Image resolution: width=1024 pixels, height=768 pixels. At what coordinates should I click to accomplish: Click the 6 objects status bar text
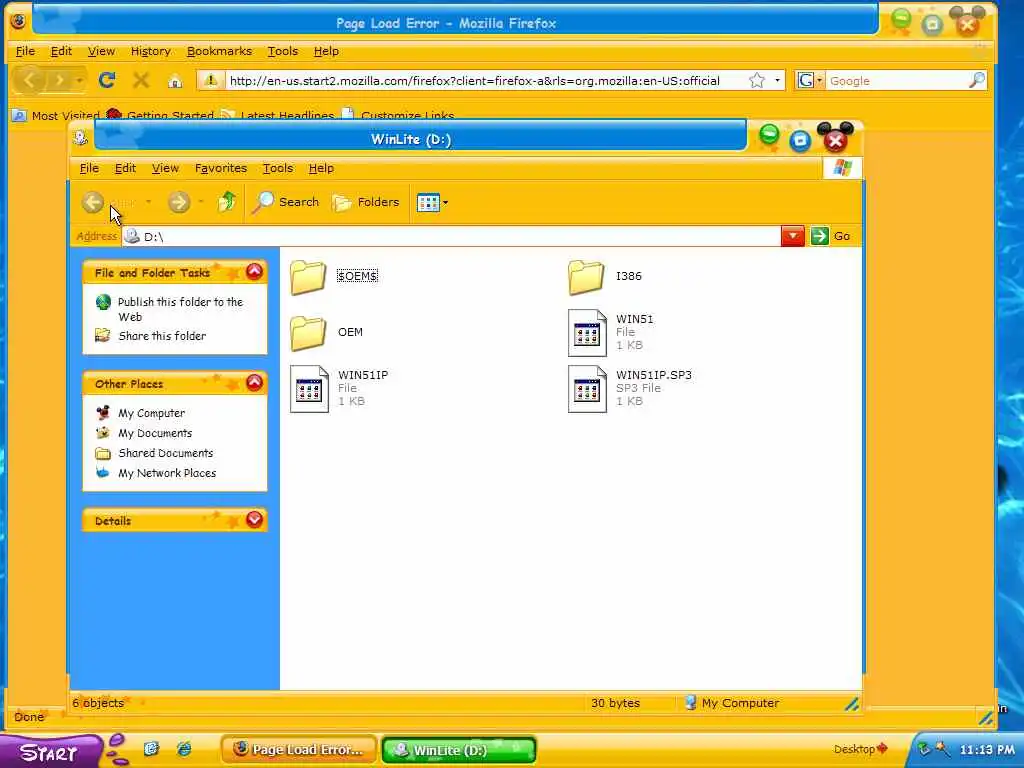pyautogui.click(x=98, y=703)
